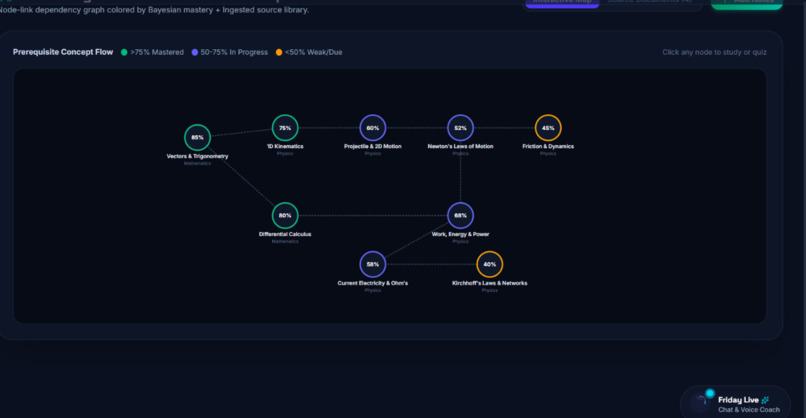The image size is (806, 418).
Task: Click the 'Vectors & Trigonometry' label
Action: click(x=197, y=156)
